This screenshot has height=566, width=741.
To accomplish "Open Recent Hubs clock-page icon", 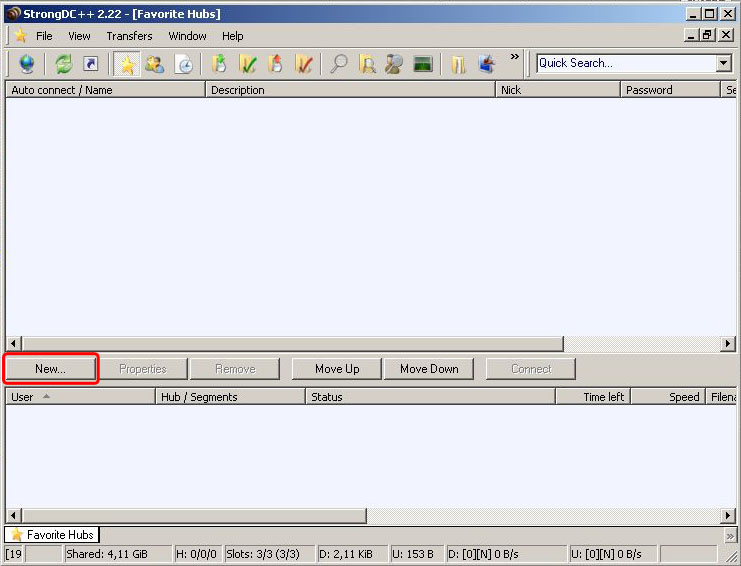I will [x=184, y=64].
